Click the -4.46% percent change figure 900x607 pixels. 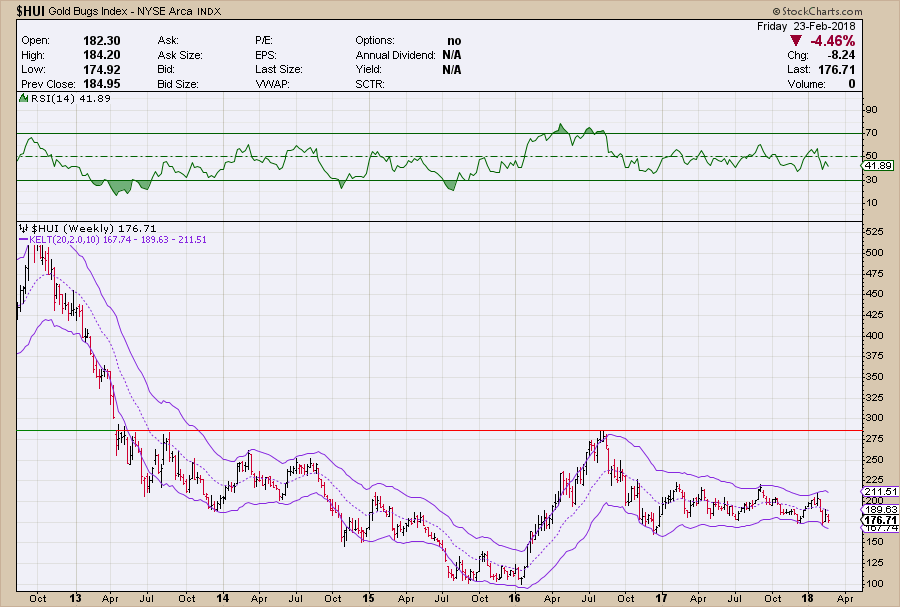(x=832, y=41)
